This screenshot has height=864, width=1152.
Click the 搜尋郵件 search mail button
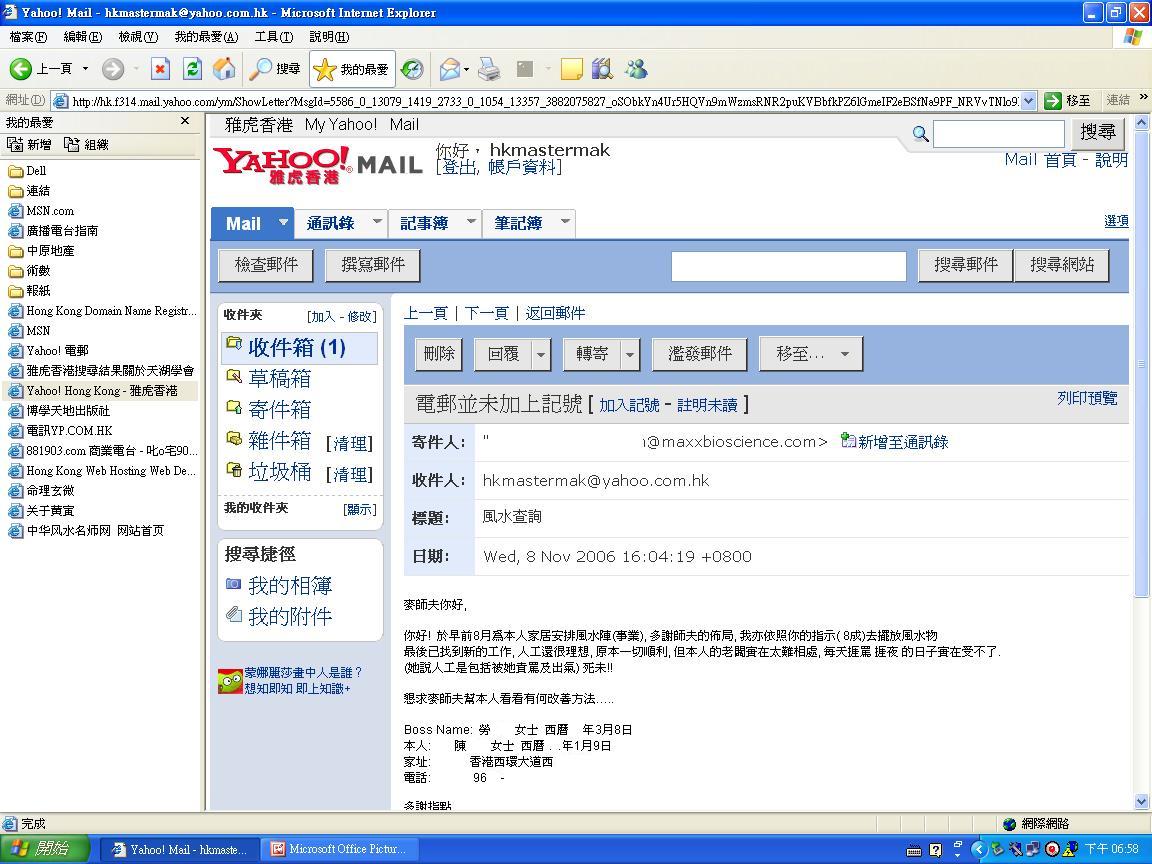click(x=965, y=265)
